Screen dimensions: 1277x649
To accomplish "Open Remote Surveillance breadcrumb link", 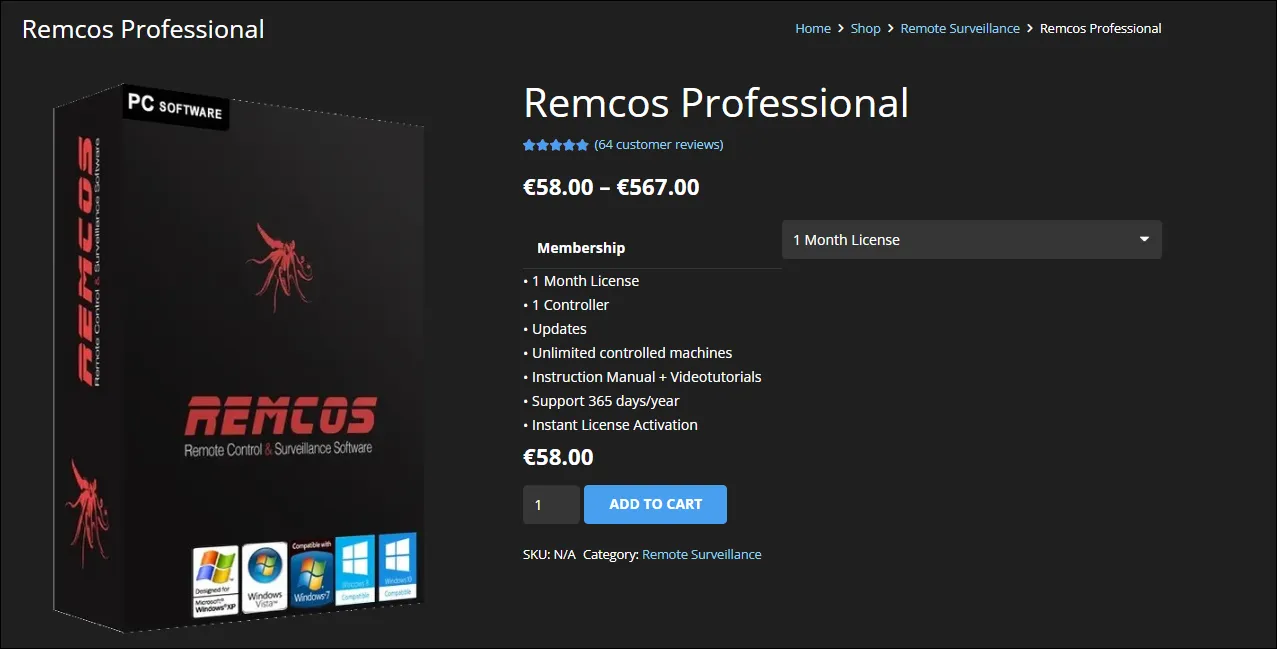I will (x=960, y=29).
